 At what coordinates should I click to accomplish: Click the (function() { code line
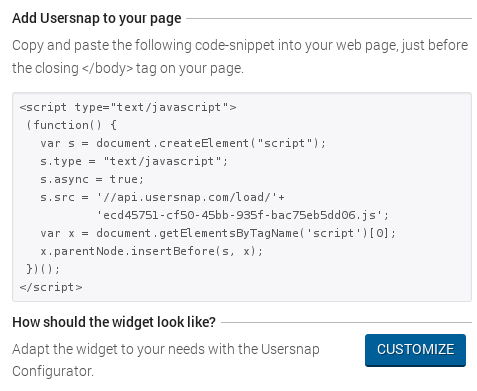coord(71,125)
